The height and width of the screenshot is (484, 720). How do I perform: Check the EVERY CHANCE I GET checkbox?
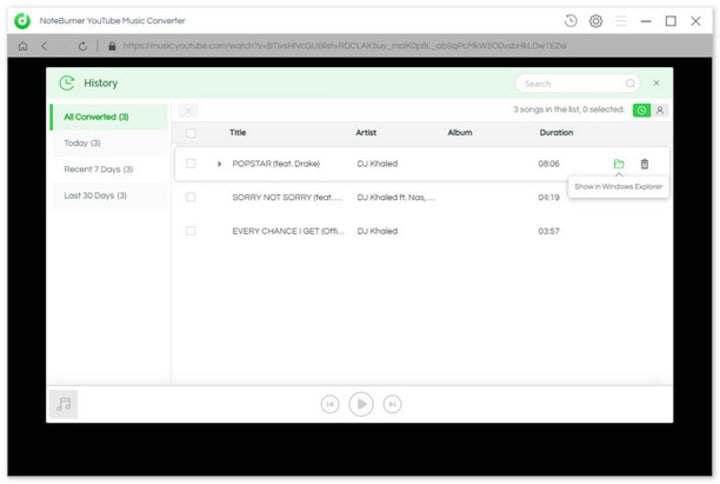191,231
